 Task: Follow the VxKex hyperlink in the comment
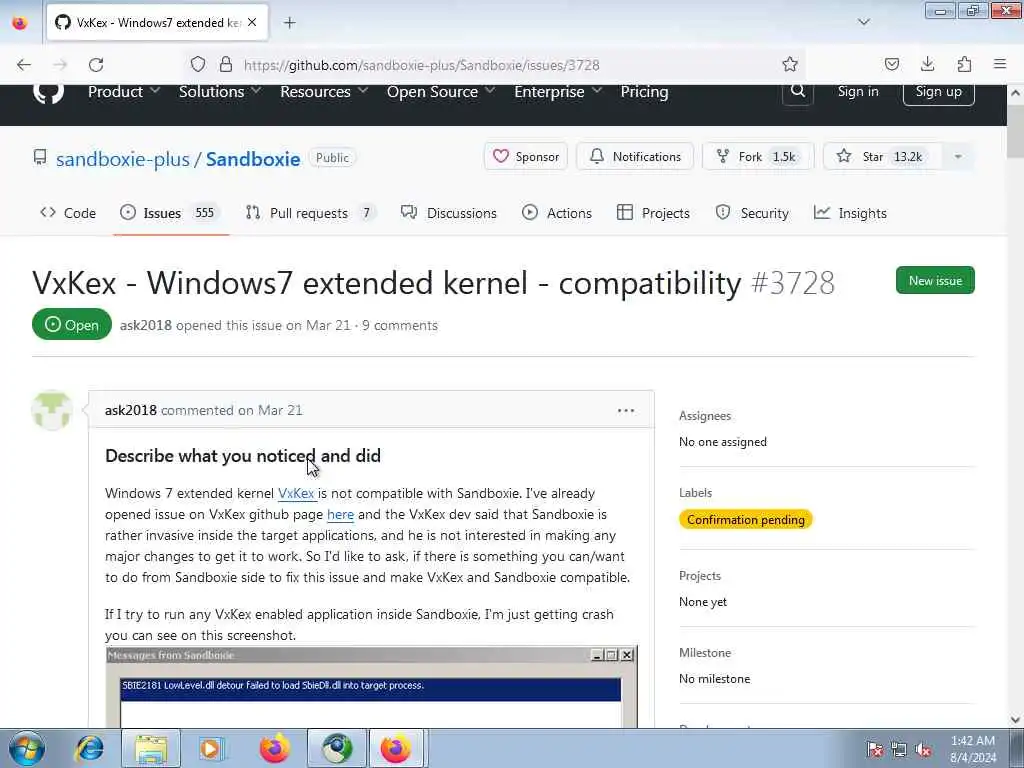[296, 493]
